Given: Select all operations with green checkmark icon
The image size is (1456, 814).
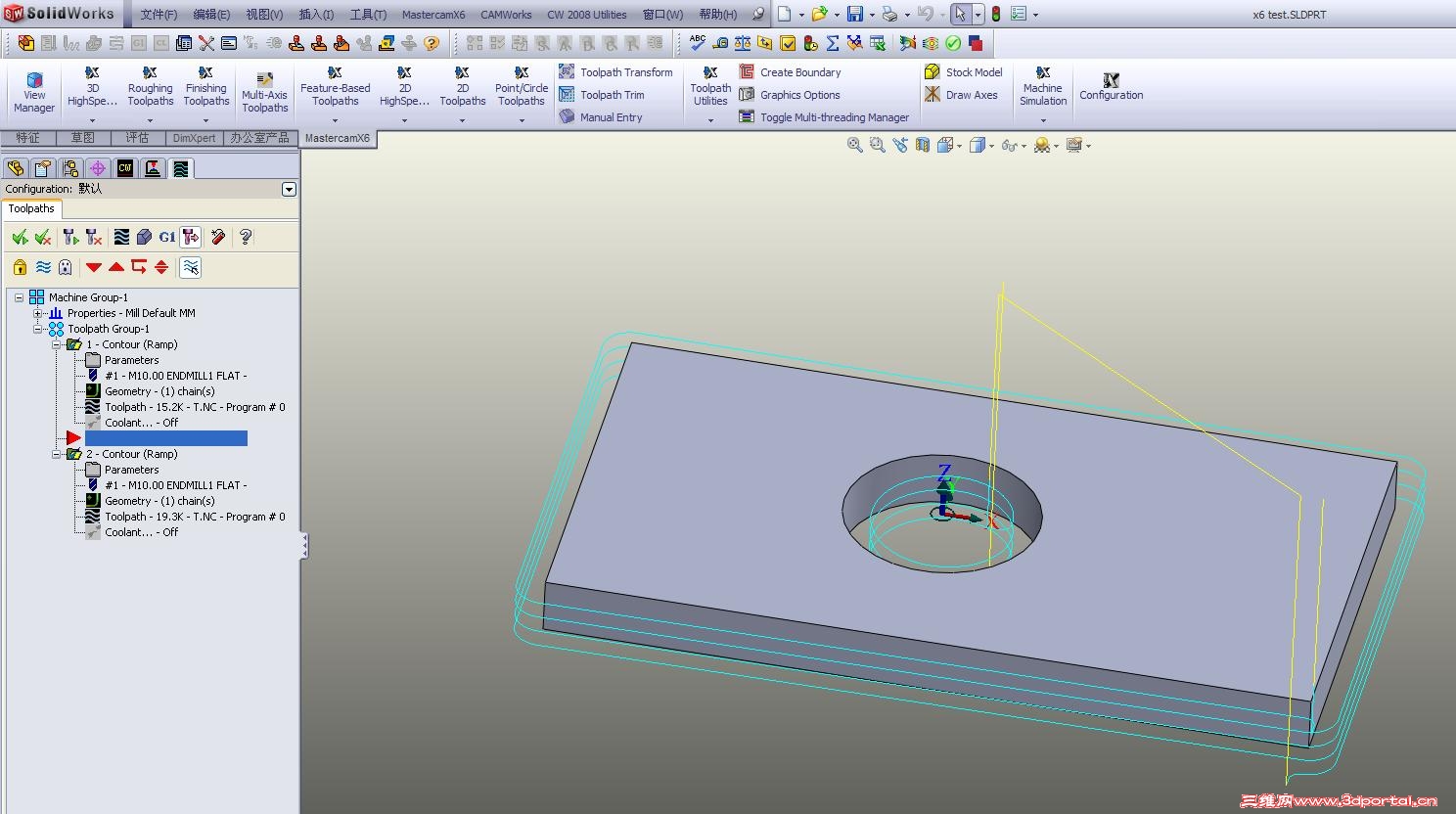Looking at the screenshot, I should (x=20, y=237).
